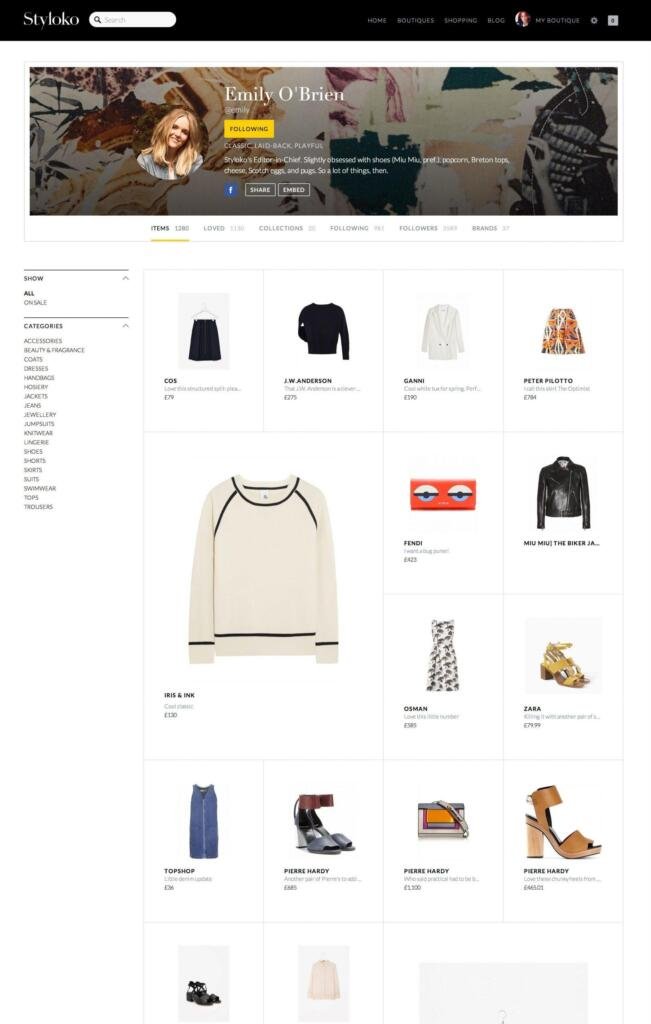Select the On Sale filter
The image size is (651, 1024).
(35, 303)
